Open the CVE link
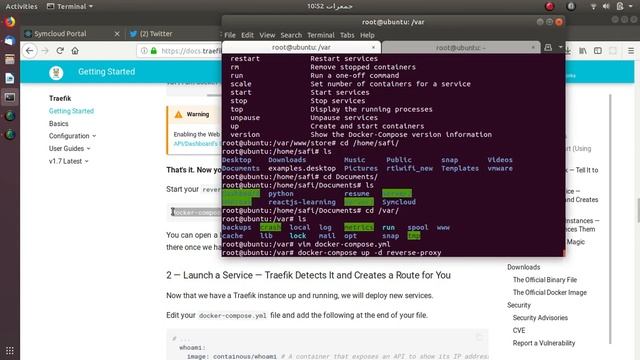The width and height of the screenshot is (640, 360). 519,331
